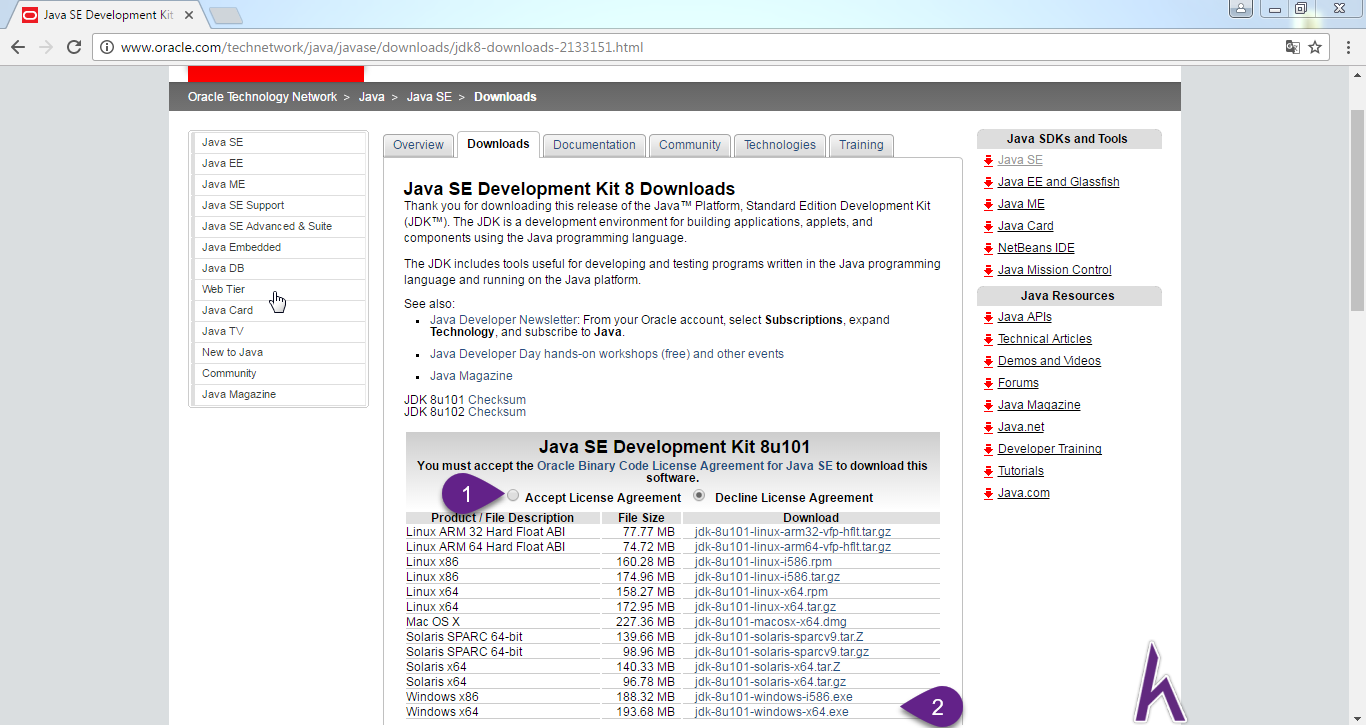Download jdk-8u101-windows-i586.exe
The width and height of the screenshot is (1366, 728).
click(x=774, y=697)
